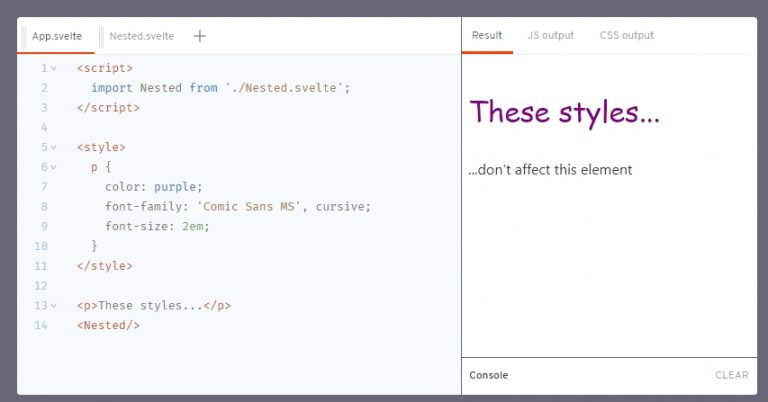Select the App.svelte file tab
Image resolution: width=768 pixels, height=402 pixels.
57,36
